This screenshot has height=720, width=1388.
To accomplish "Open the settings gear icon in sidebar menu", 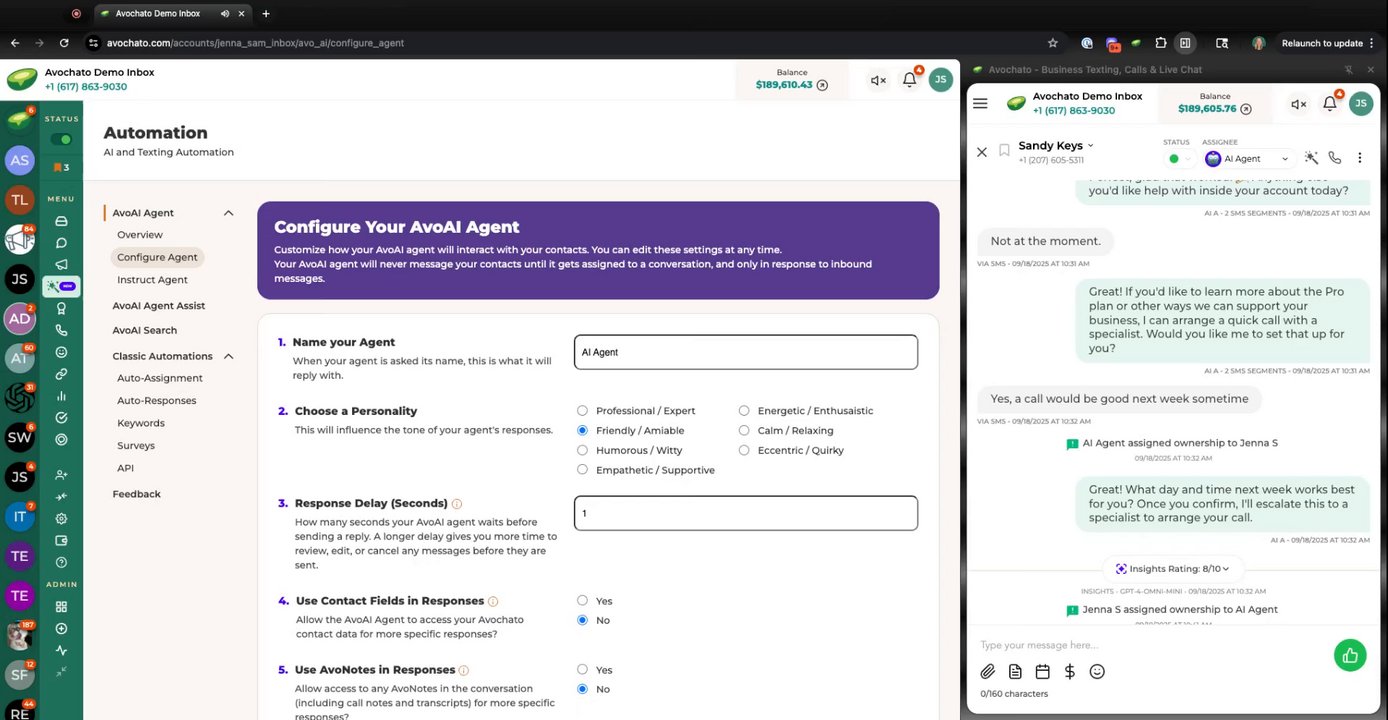I will tap(61, 519).
